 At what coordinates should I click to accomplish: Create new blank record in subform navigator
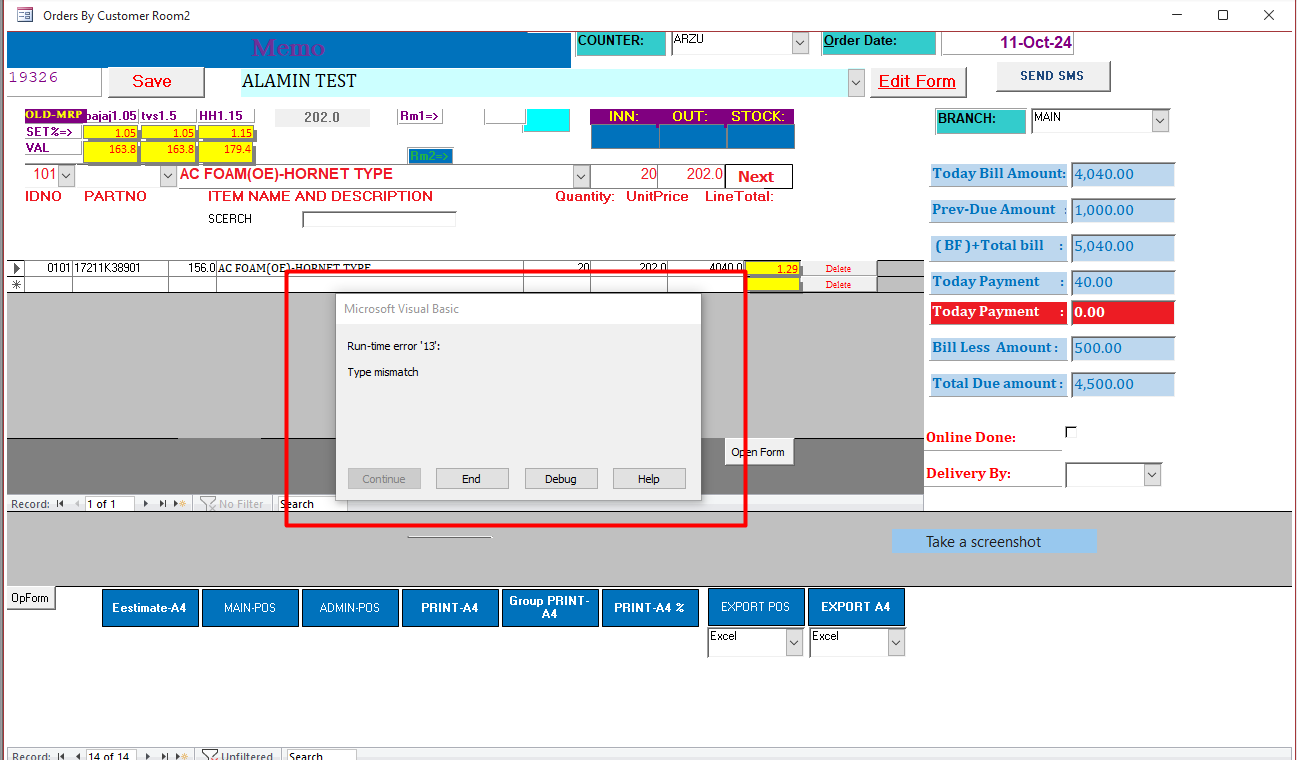181,504
